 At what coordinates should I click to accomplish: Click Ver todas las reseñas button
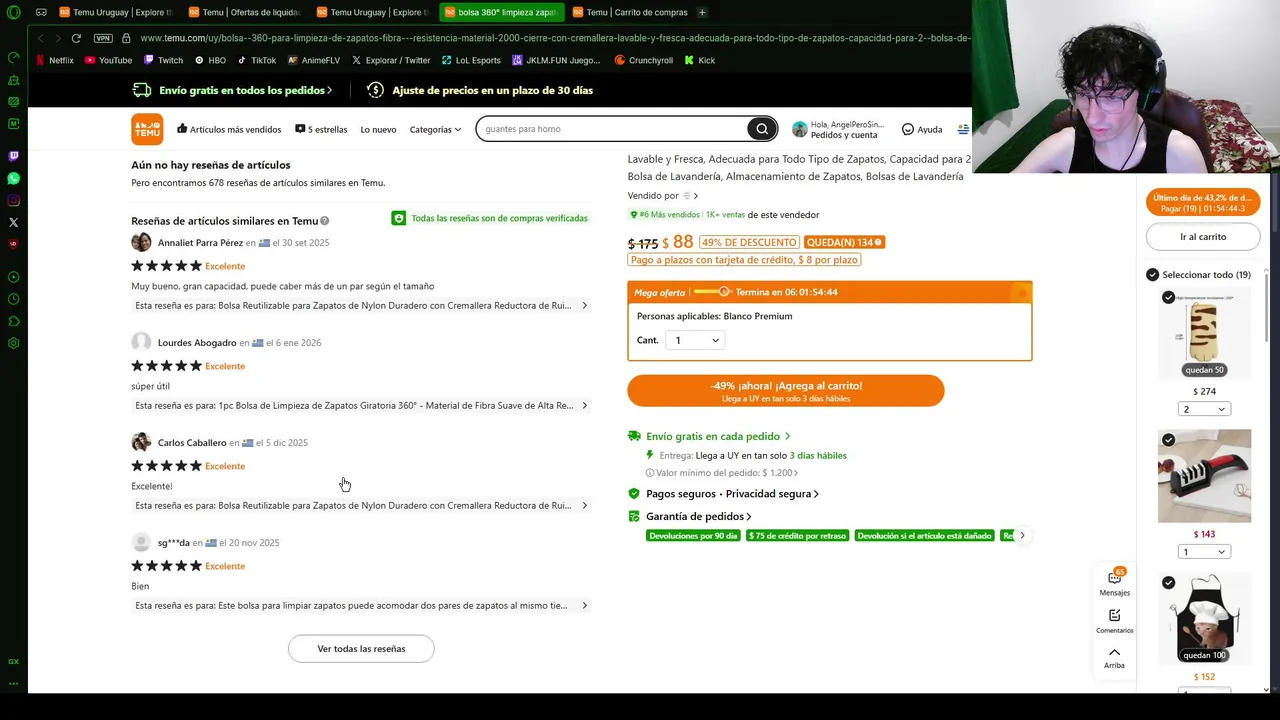pos(361,648)
